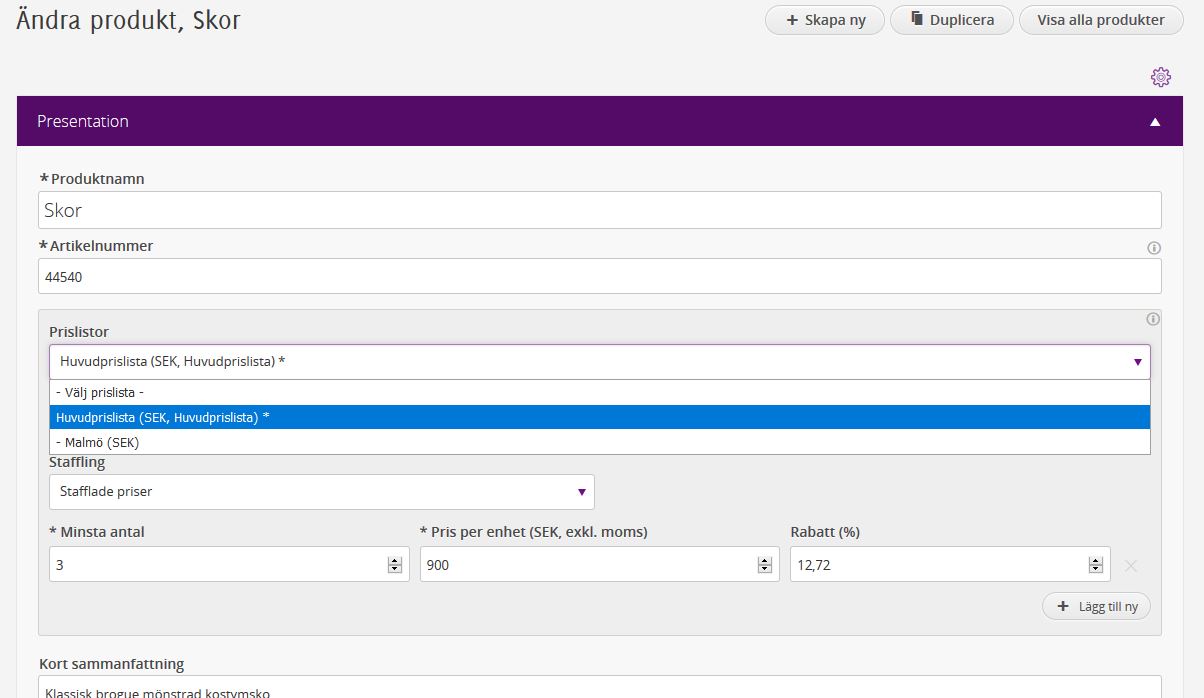Click the Kort sammanfattning text field
Viewport: 1204px width, 698px height.
coord(598,688)
